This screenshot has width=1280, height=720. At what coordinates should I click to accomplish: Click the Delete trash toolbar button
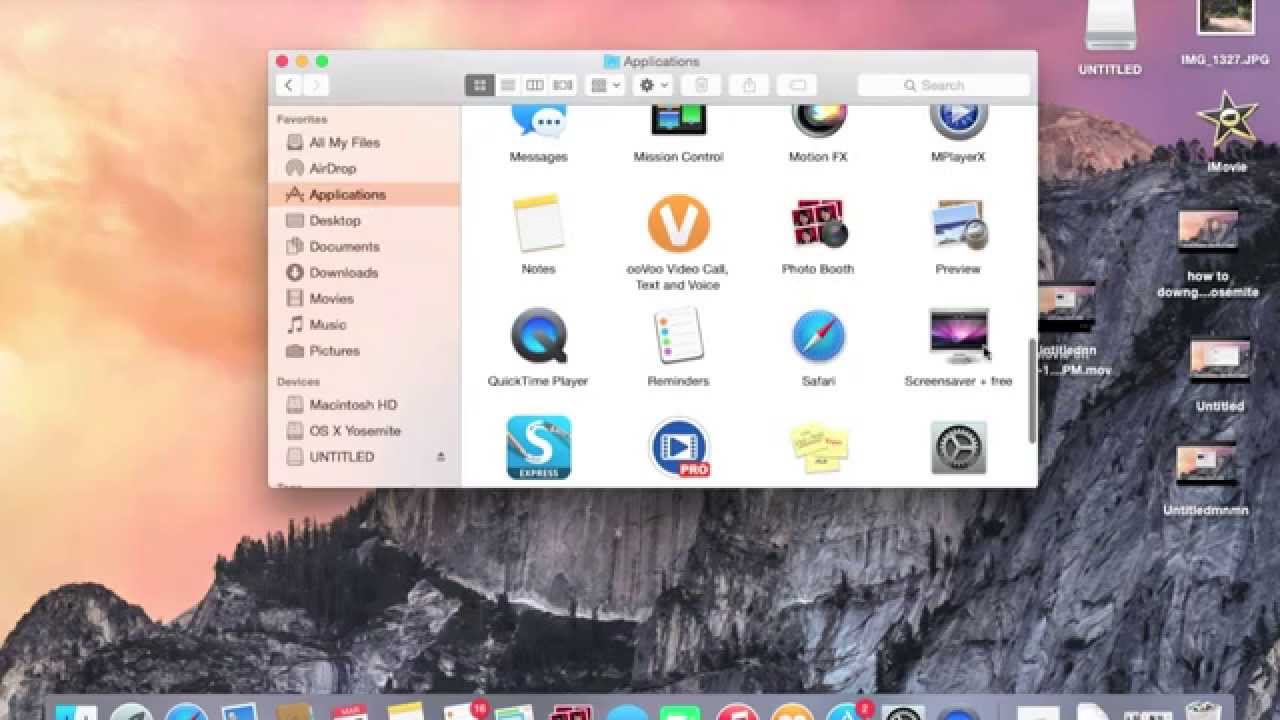(701, 86)
